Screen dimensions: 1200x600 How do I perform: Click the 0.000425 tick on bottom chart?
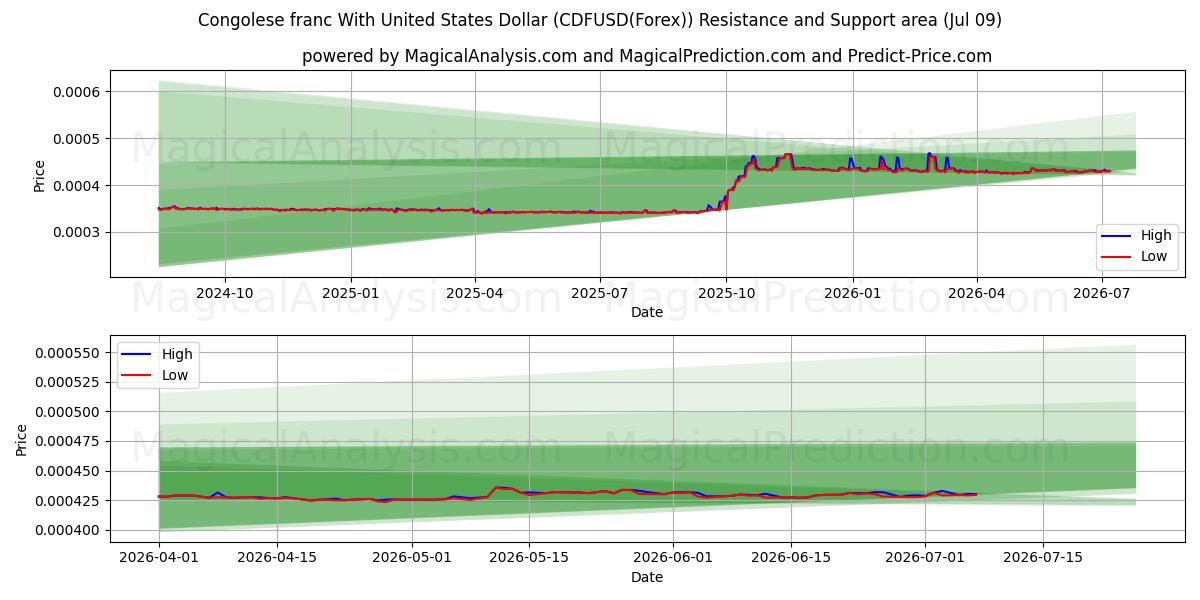click(x=69, y=501)
